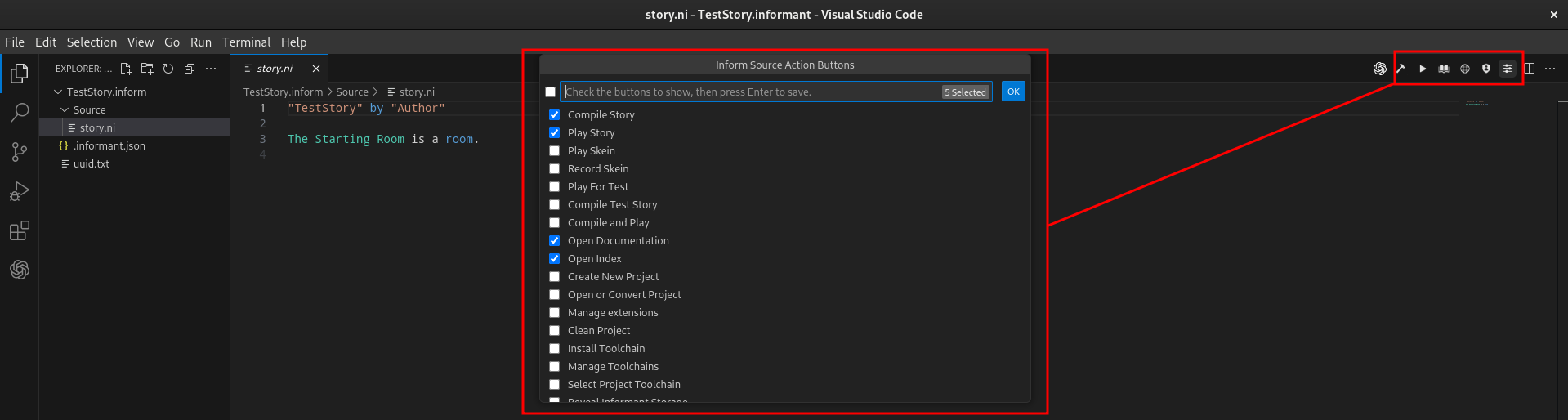Click the globe Open Index button
This screenshot has width=1568, height=420.
(1465, 69)
